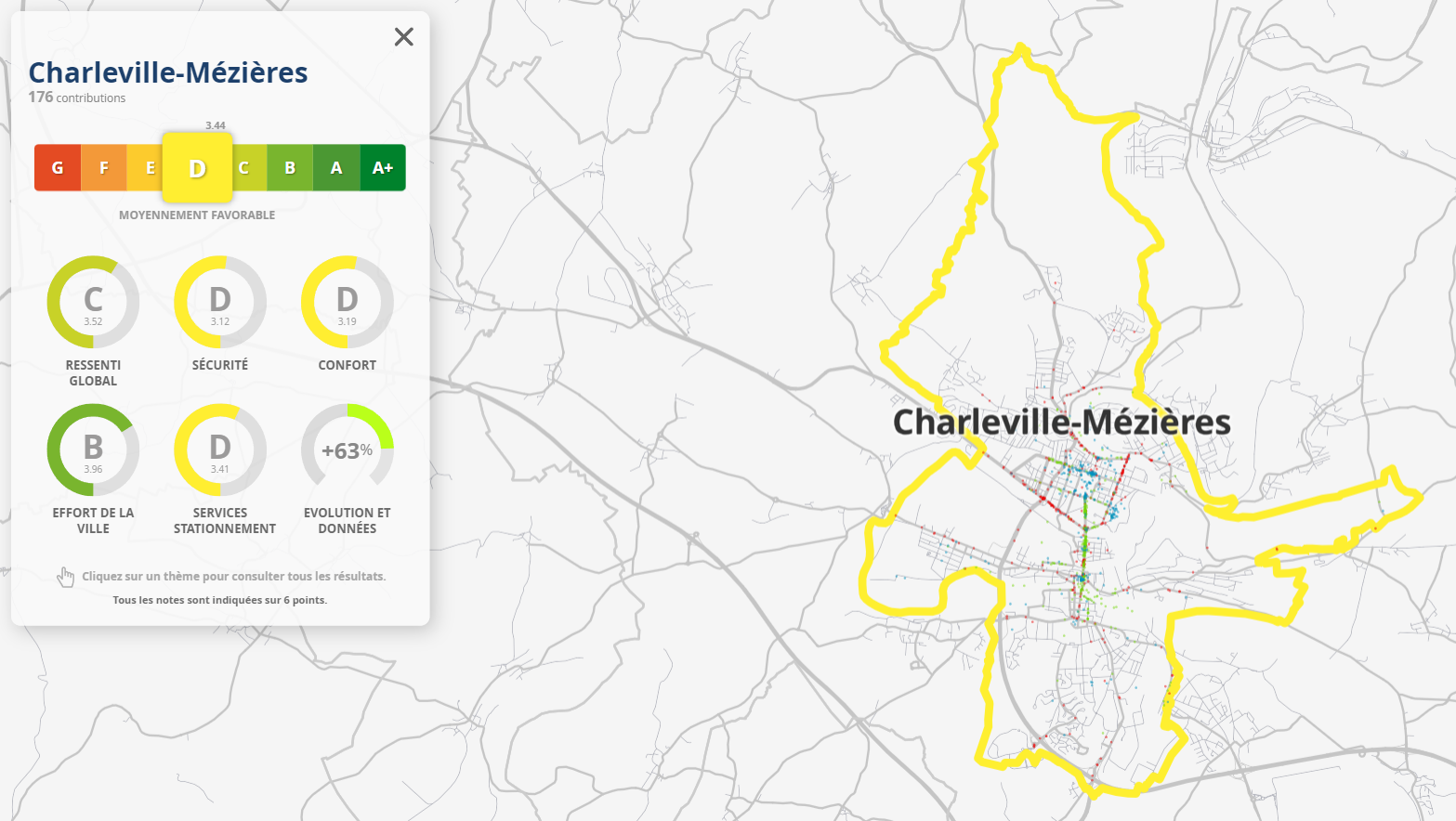Open the Services Stationnement score gauge
The image size is (1456, 821).
click(220, 450)
